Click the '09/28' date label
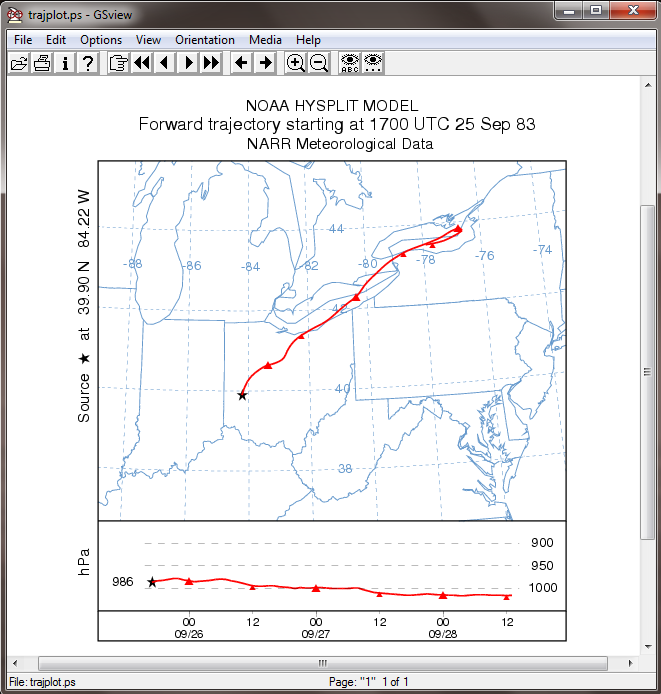The height and width of the screenshot is (694, 661). 443,634
